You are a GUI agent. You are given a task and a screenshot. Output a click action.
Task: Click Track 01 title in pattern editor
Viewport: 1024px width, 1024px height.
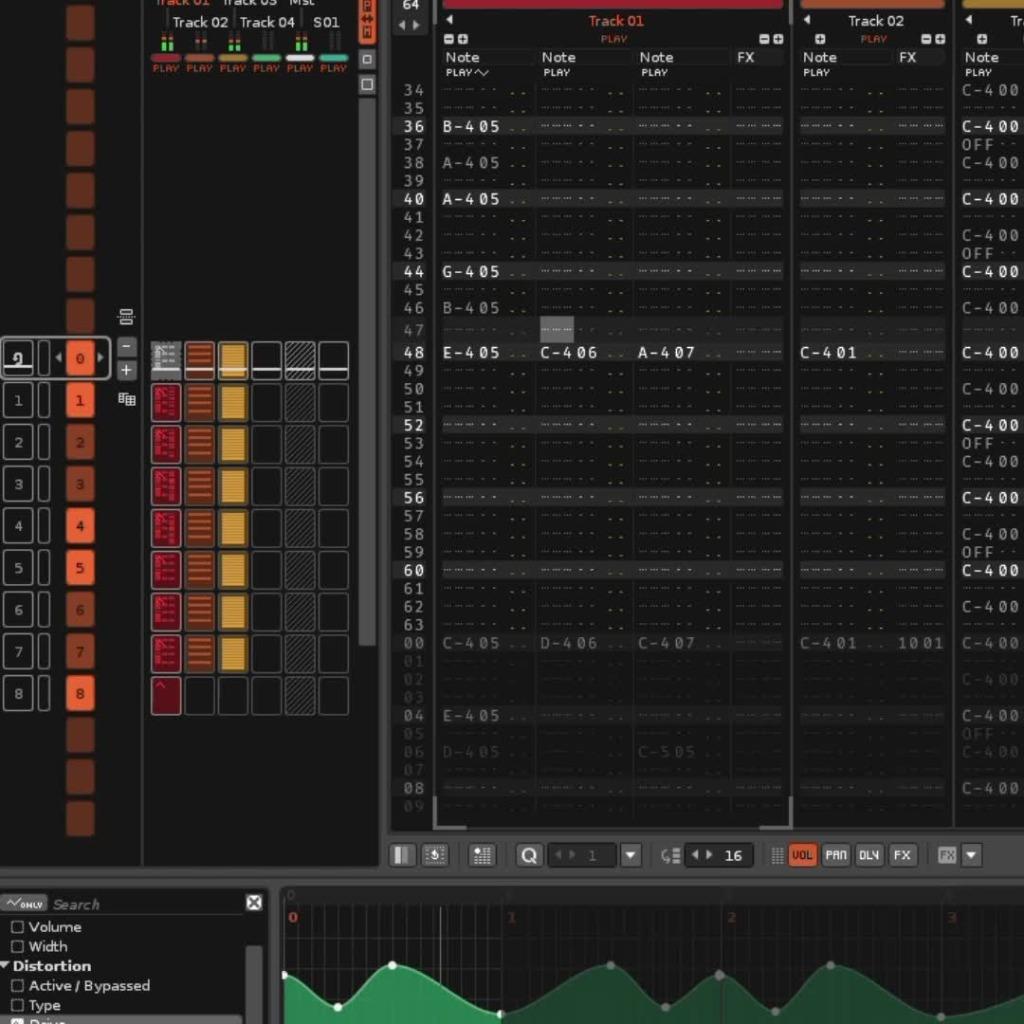coord(616,21)
